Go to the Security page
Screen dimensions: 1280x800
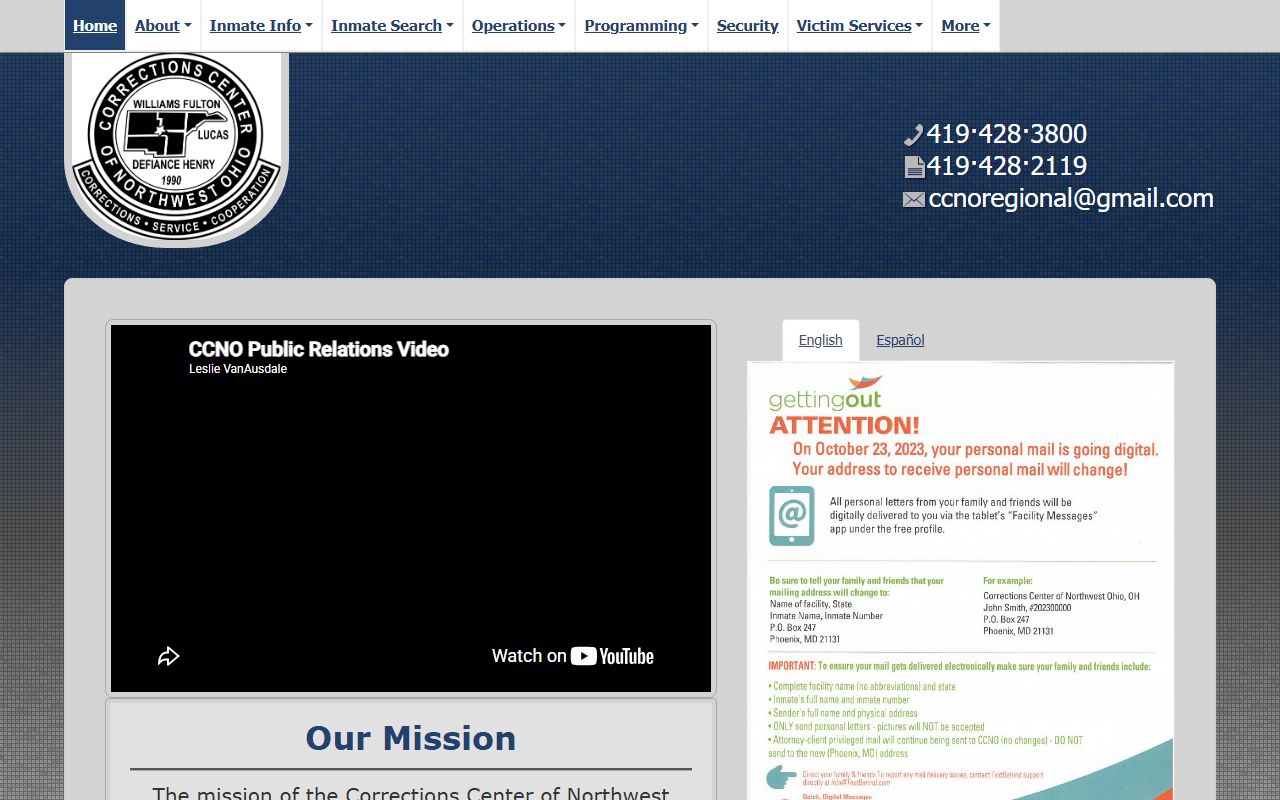747,26
